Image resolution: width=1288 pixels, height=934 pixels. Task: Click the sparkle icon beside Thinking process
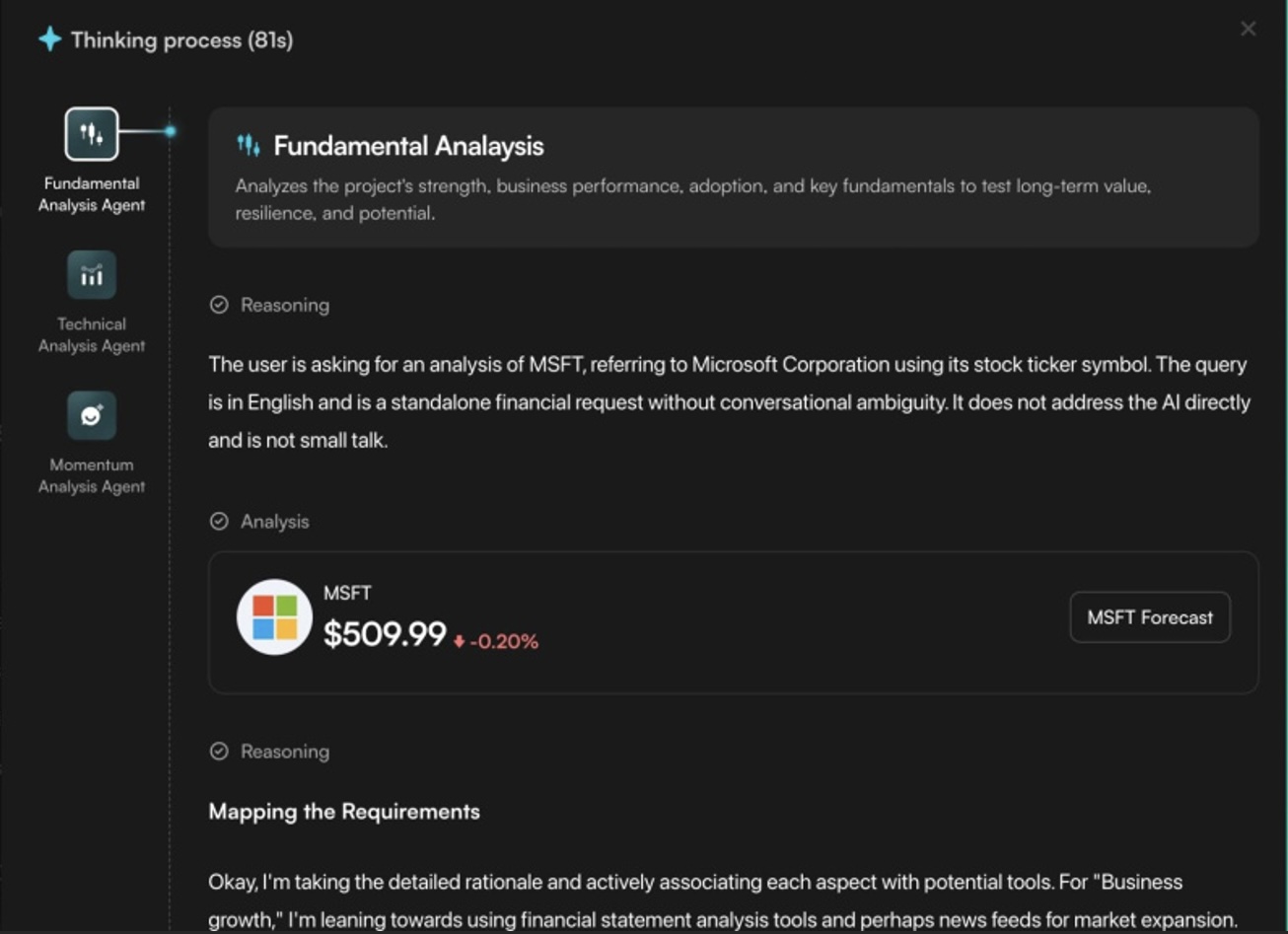[x=48, y=40]
